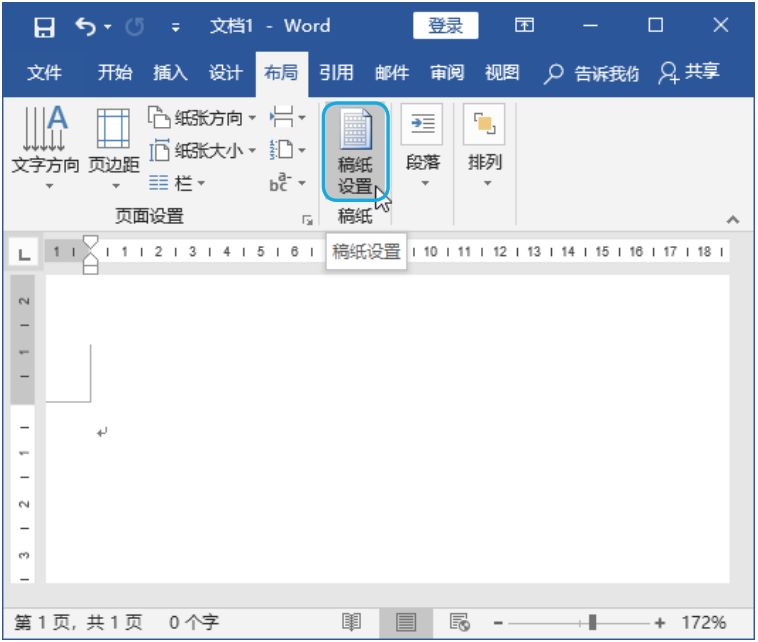Switch to Print Layout view
This screenshot has width=758, height=642.
405,622
